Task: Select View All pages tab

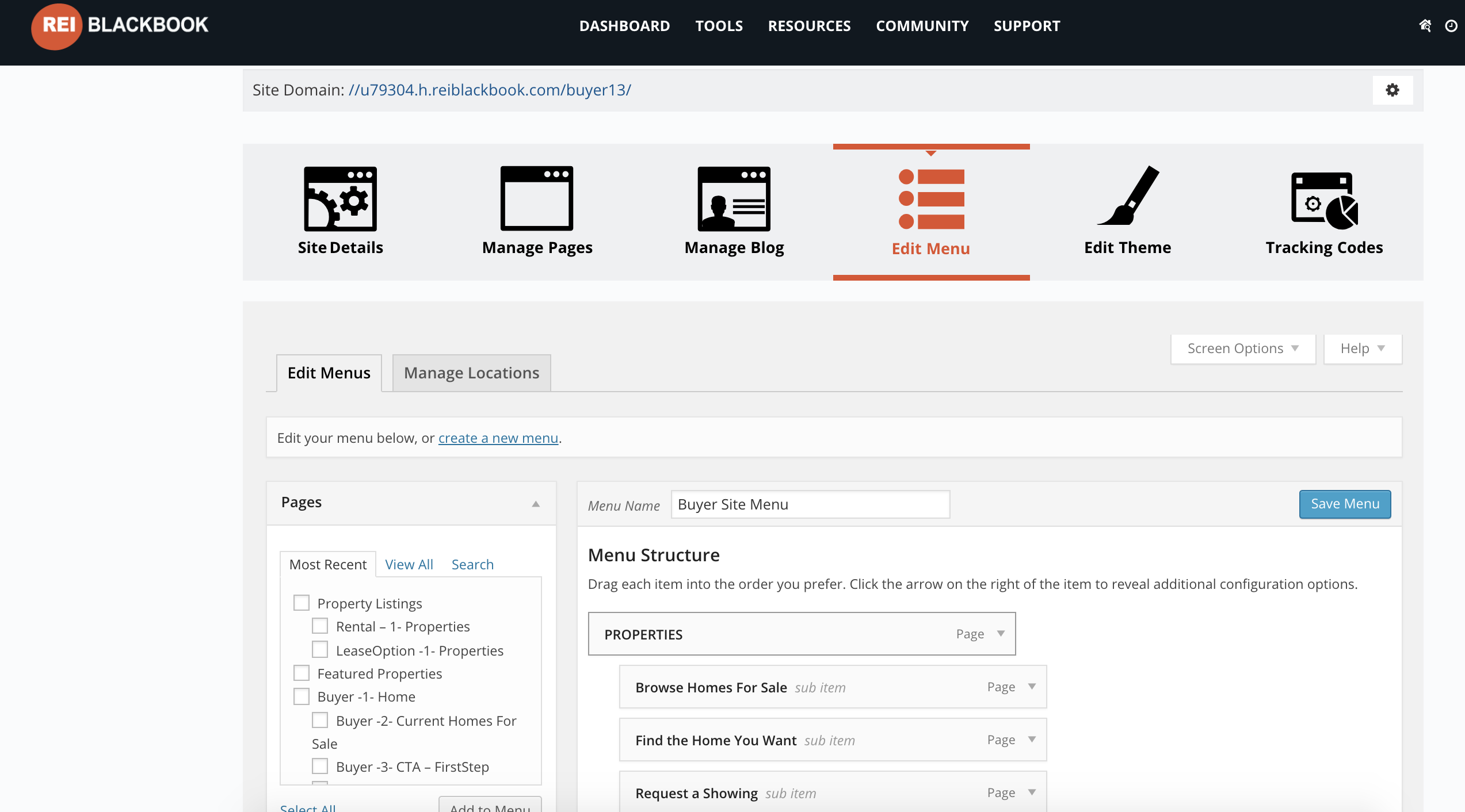Action: coord(409,564)
